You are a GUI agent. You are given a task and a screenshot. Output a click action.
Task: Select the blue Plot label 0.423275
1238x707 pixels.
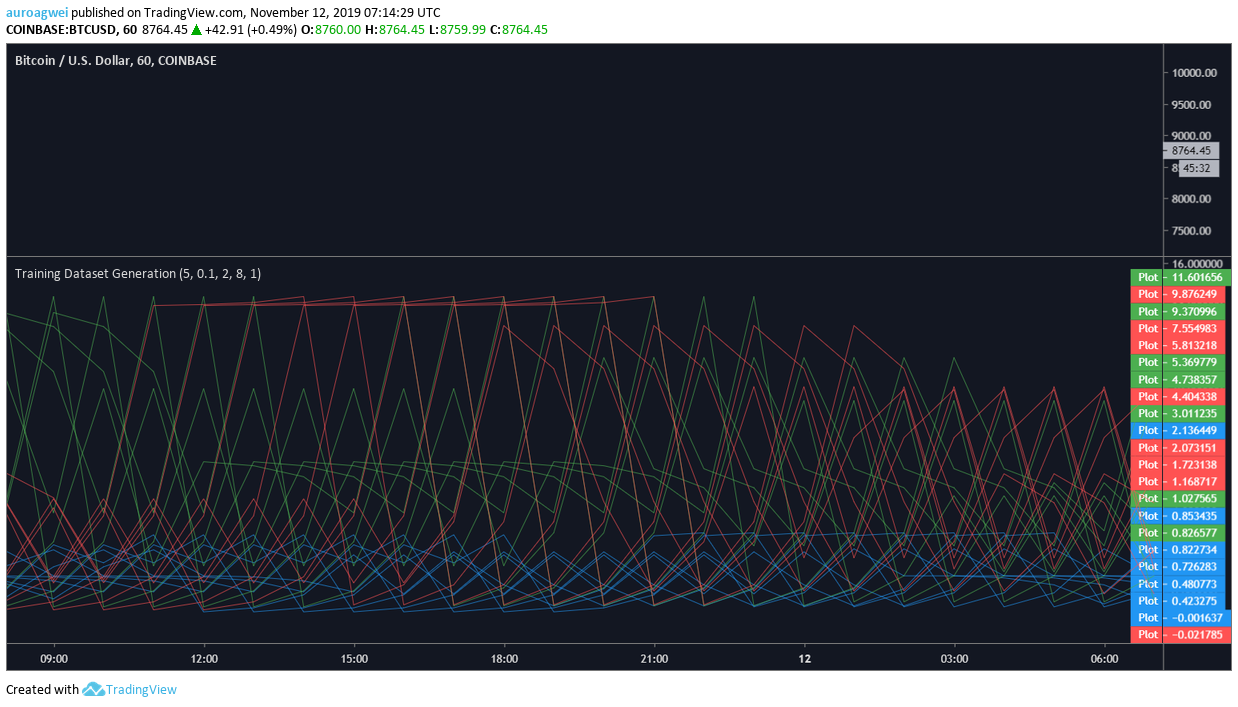click(1177, 600)
